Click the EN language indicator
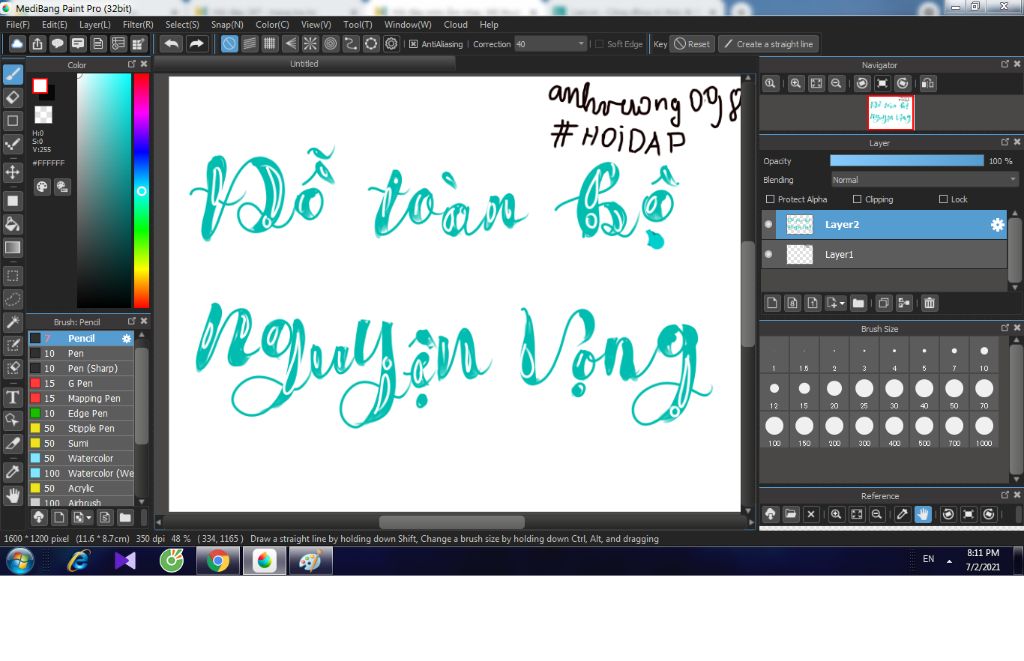1024x661 pixels. (928, 559)
